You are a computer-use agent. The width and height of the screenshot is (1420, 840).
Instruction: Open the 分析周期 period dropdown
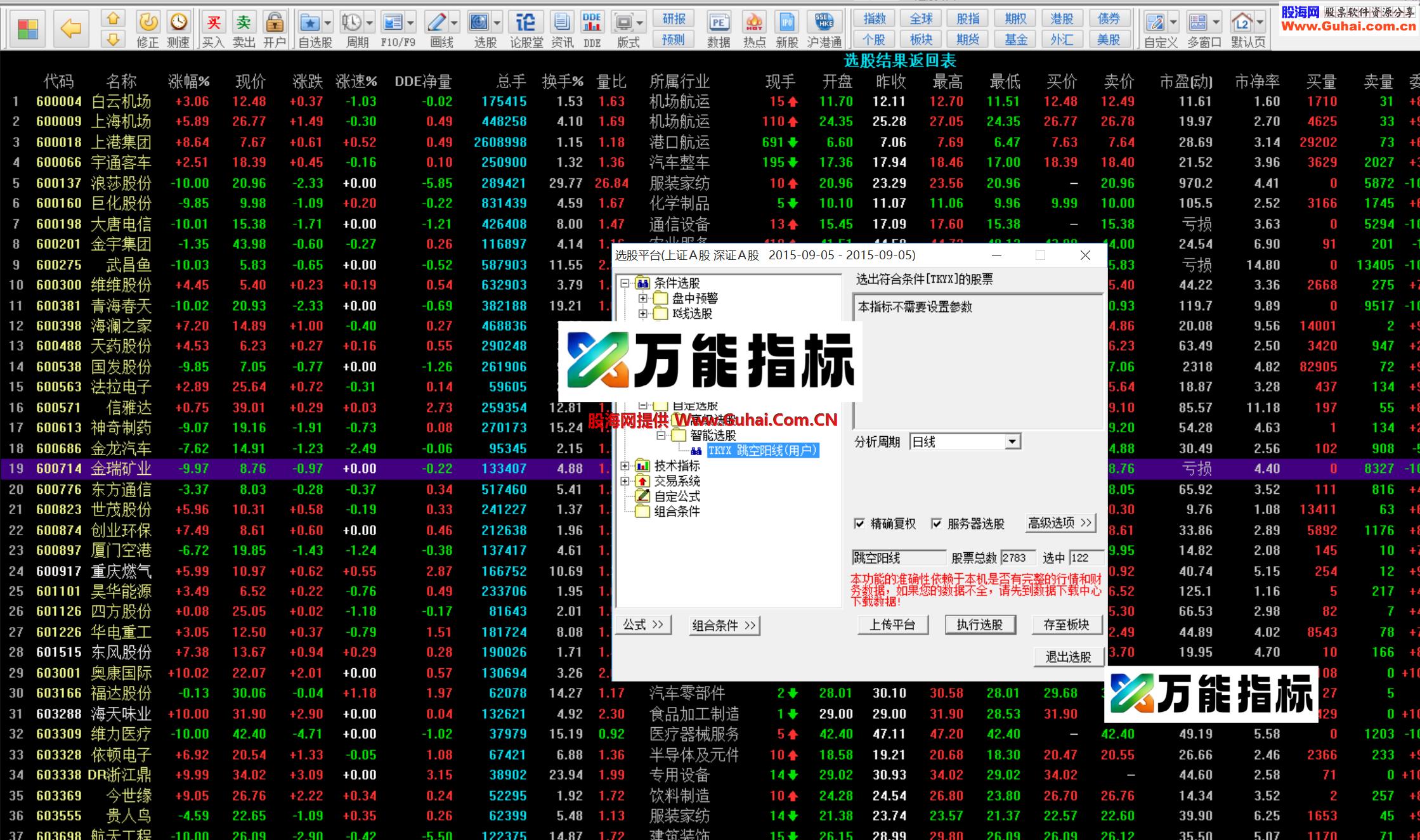click(x=1013, y=441)
